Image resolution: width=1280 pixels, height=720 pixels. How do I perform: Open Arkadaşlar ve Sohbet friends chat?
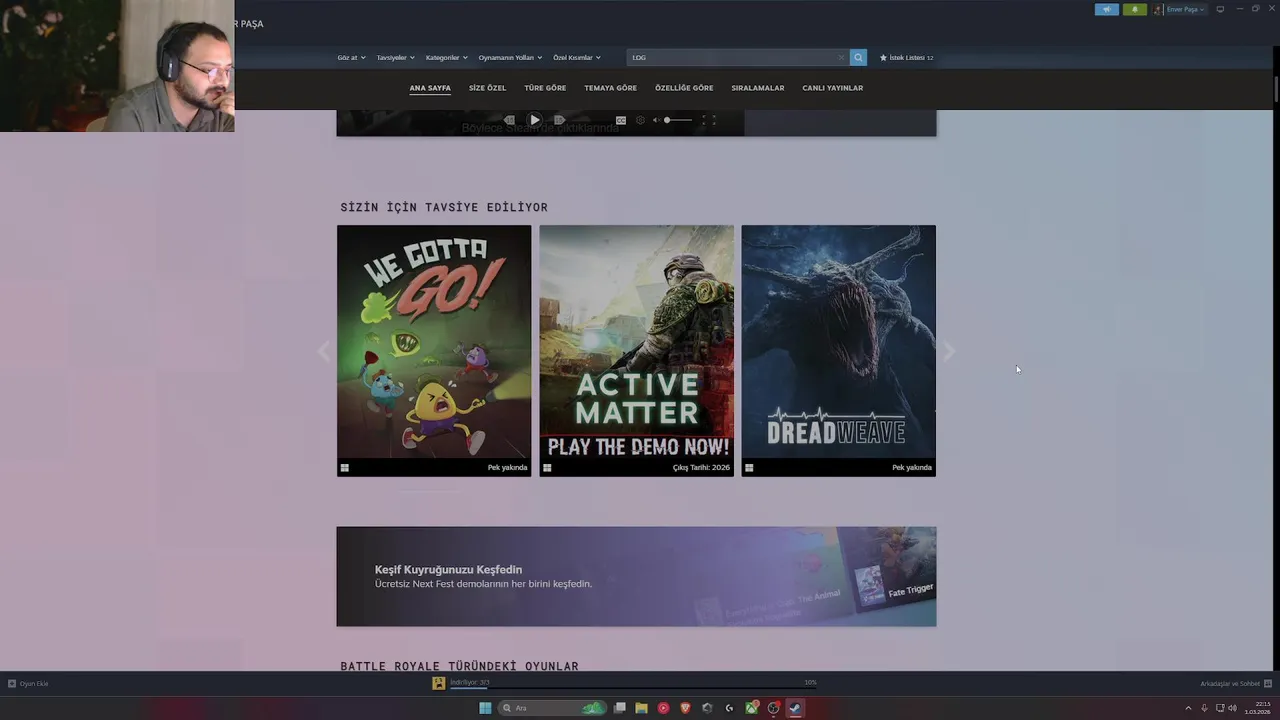pyautogui.click(x=1236, y=684)
